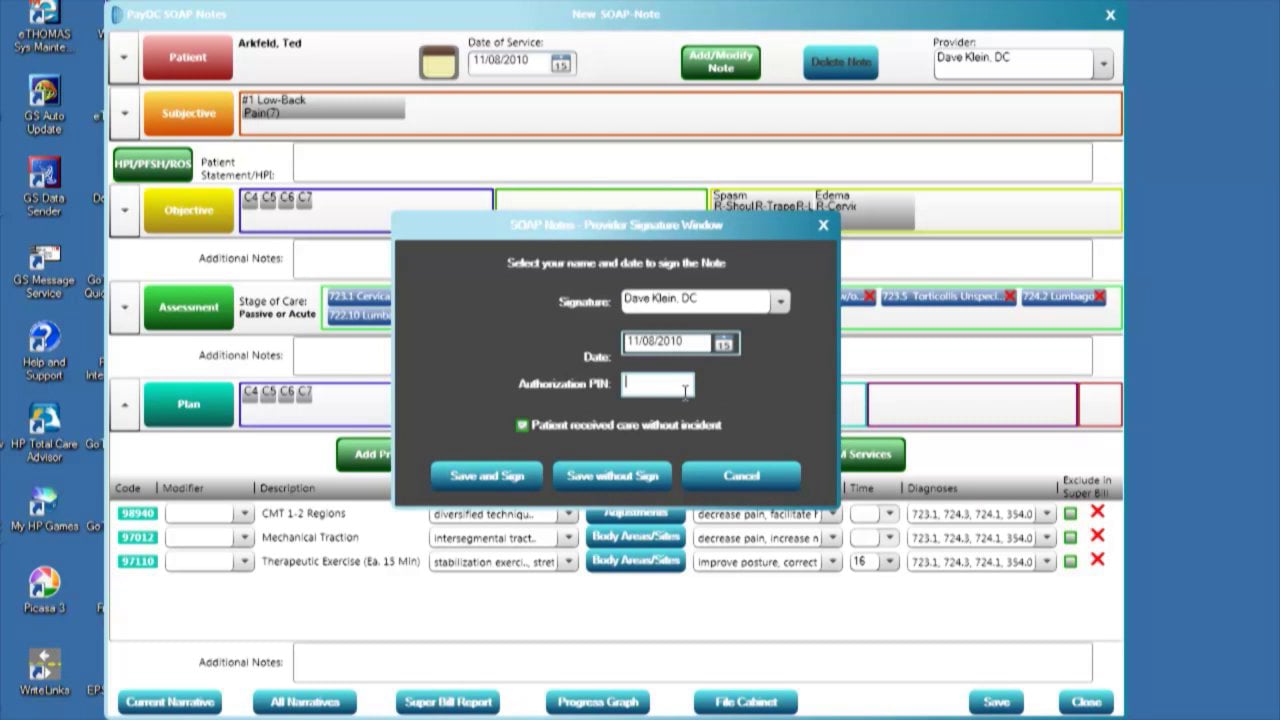Click the yellow Objective section button
This screenshot has width=1280, height=720.
pos(188,210)
